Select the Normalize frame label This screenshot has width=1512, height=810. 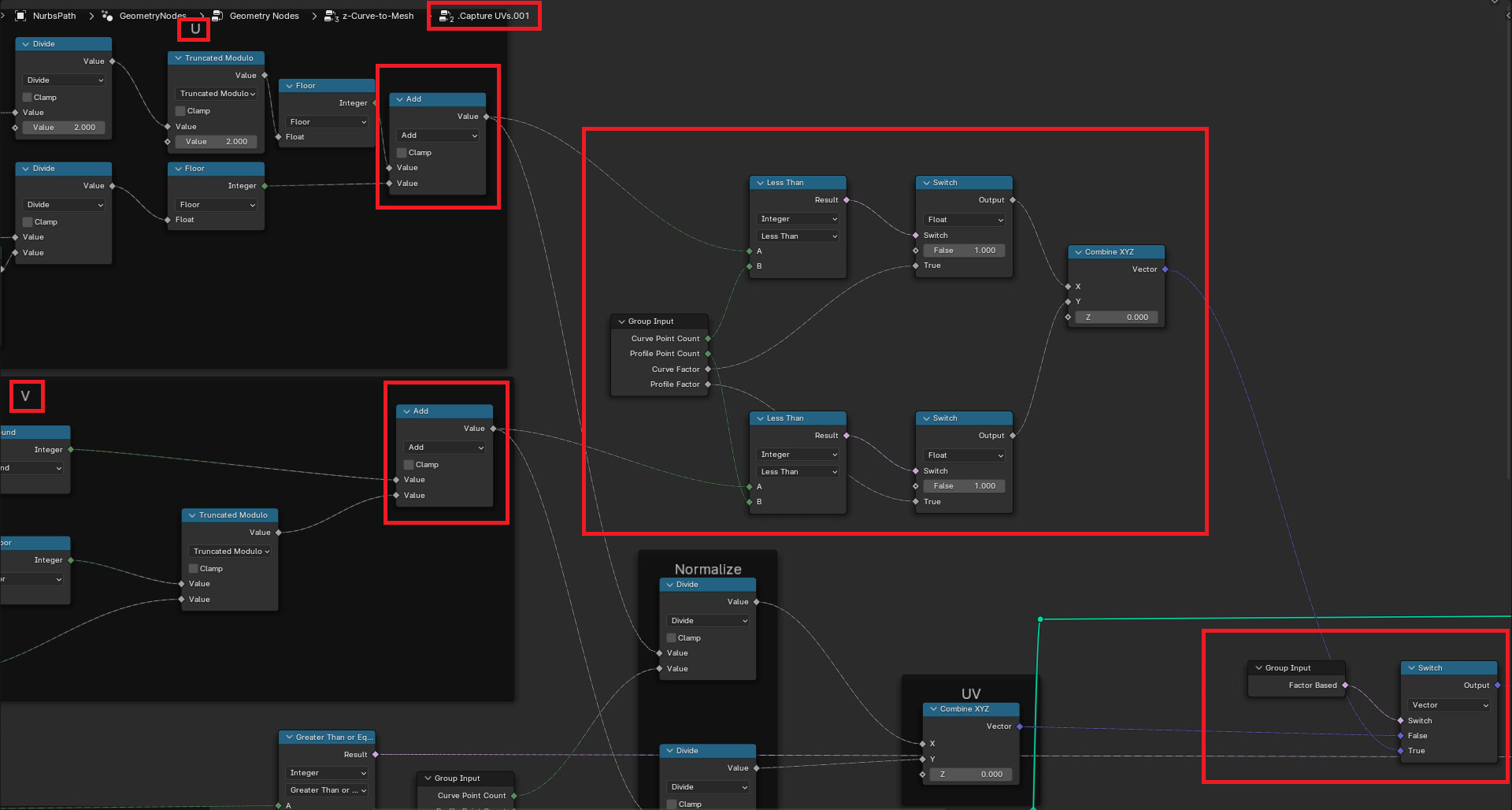pos(708,569)
